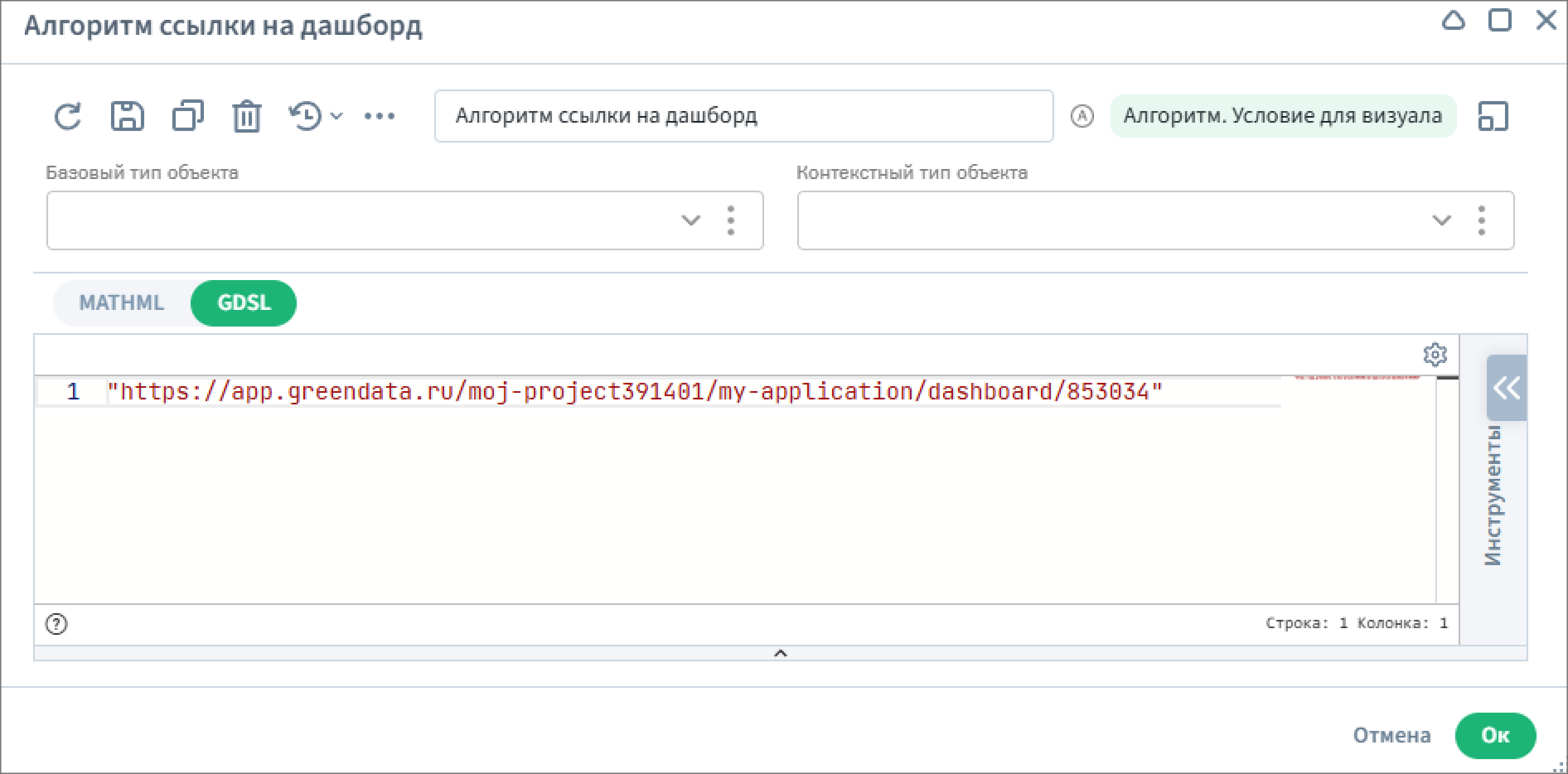This screenshot has width=1568, height=774.
Task: Click the copy/duplicate icon
Action: pos(187,116)
